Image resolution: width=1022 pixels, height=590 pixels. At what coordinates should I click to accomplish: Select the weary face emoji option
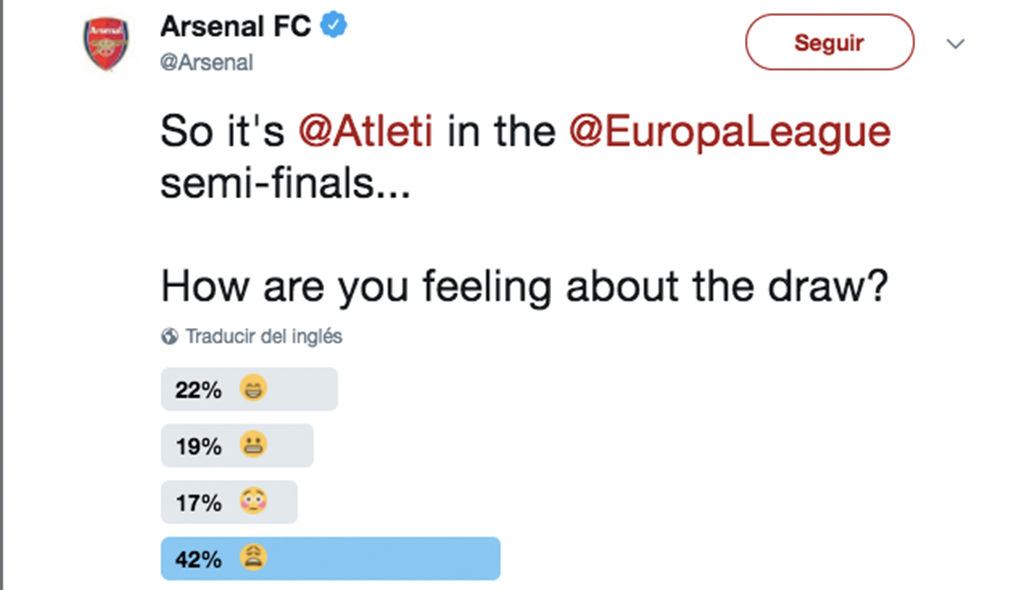[x=254, y=559]
